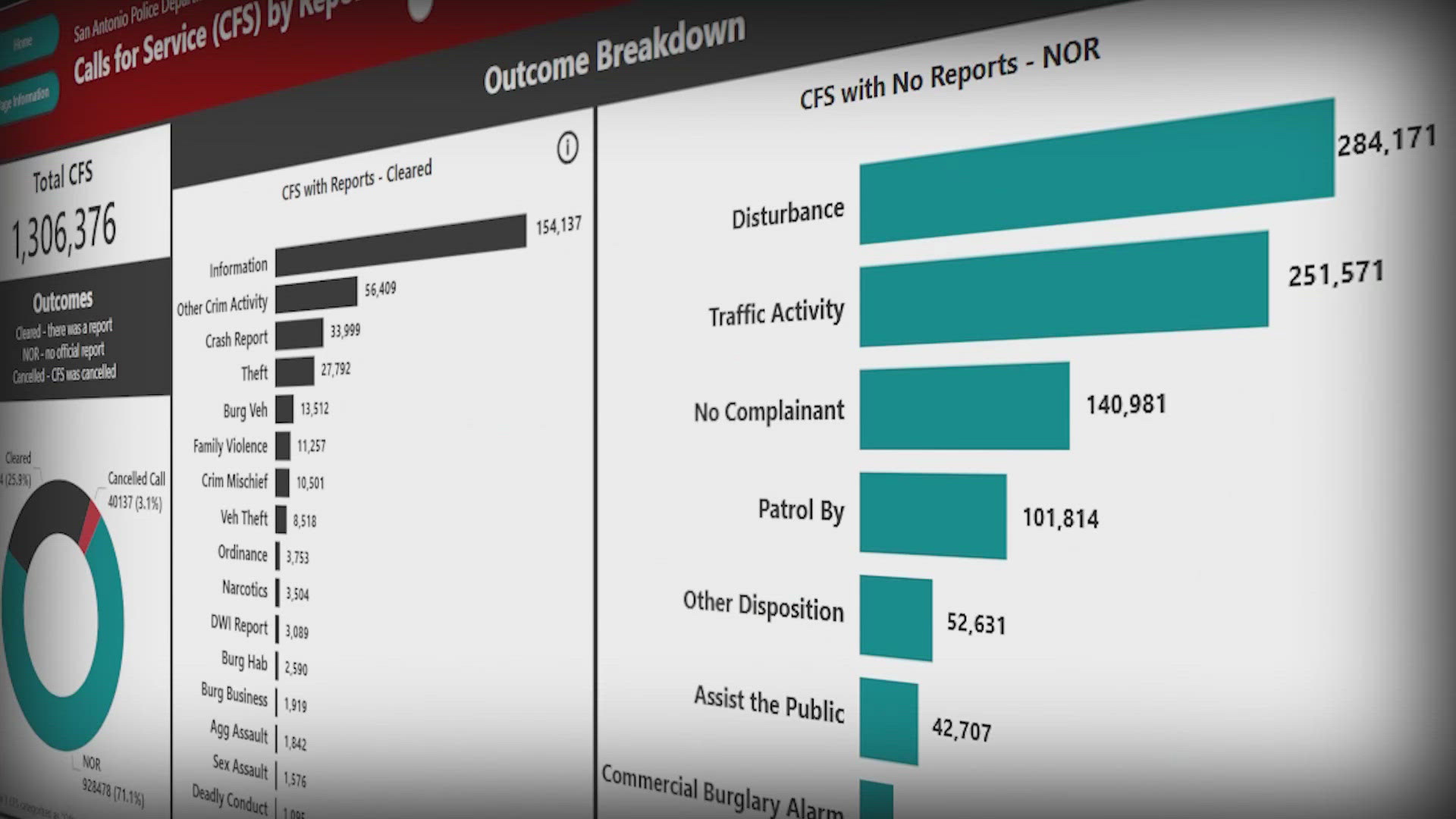The width and height of the screenshot is (1456, 819).
Task: Click the value '101,814'
Action: click(1060, 518)
